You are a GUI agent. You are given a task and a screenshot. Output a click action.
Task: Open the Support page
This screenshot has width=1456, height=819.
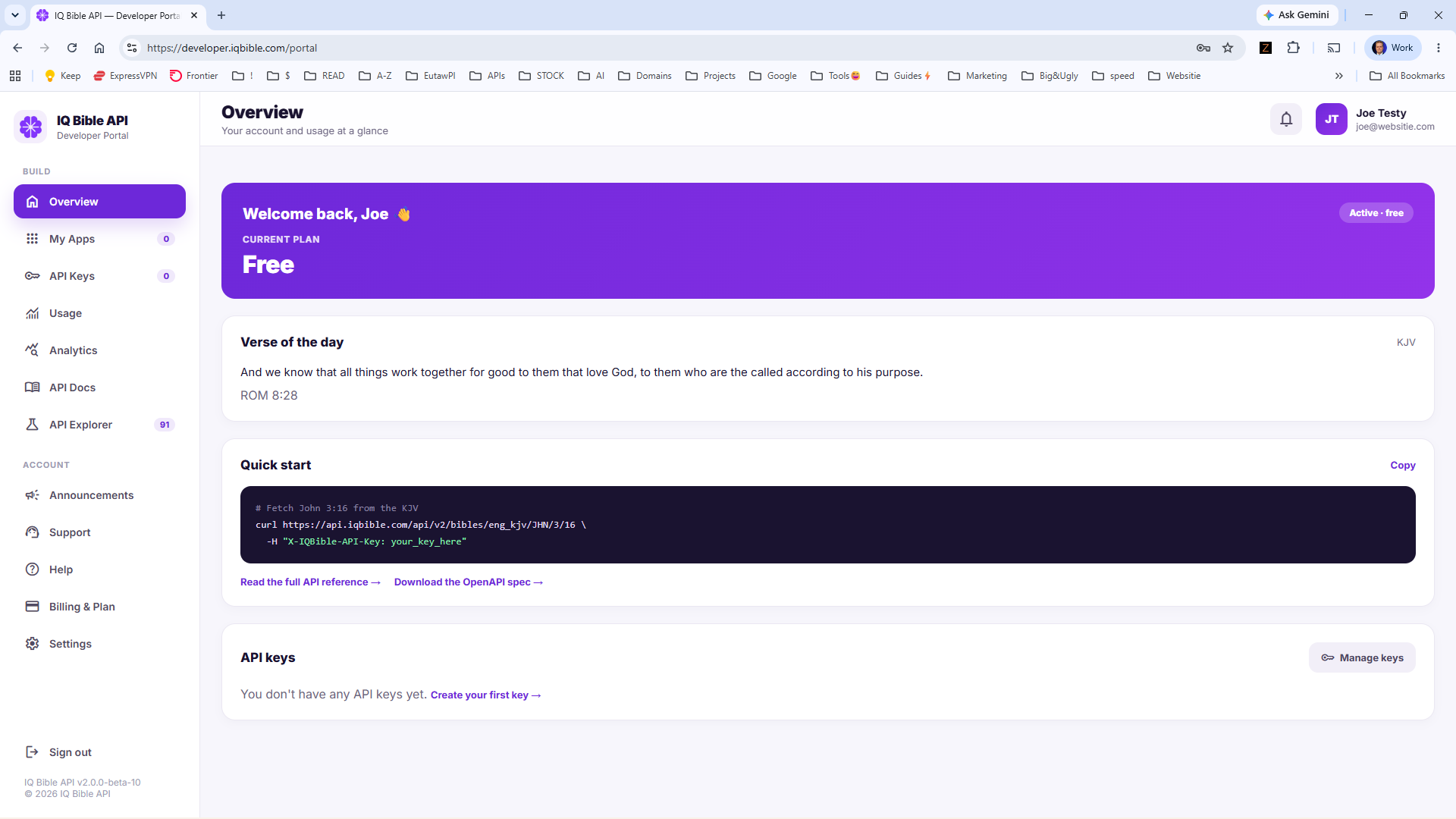[99, 532]
